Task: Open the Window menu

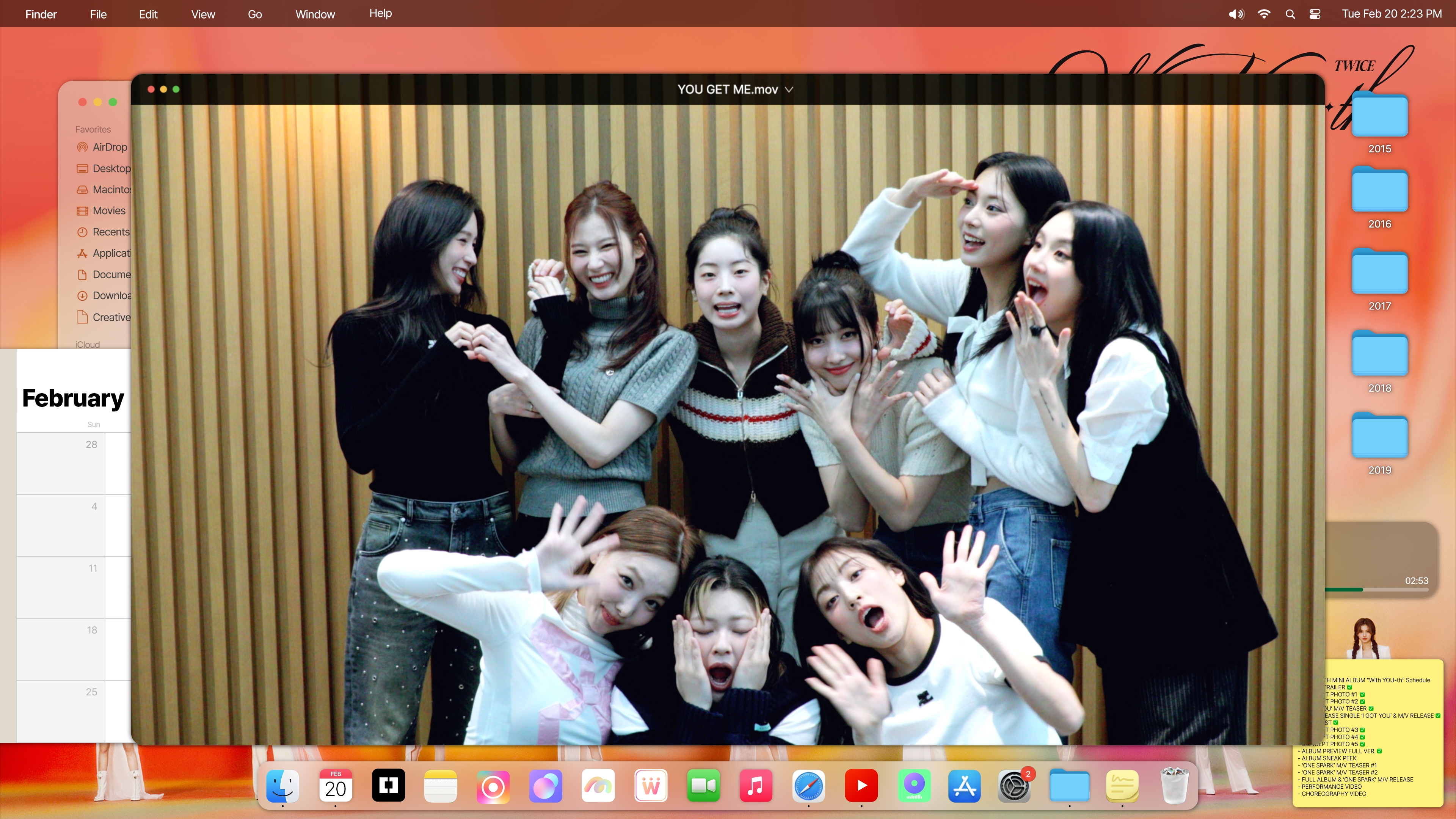Action: coord(315,14)
